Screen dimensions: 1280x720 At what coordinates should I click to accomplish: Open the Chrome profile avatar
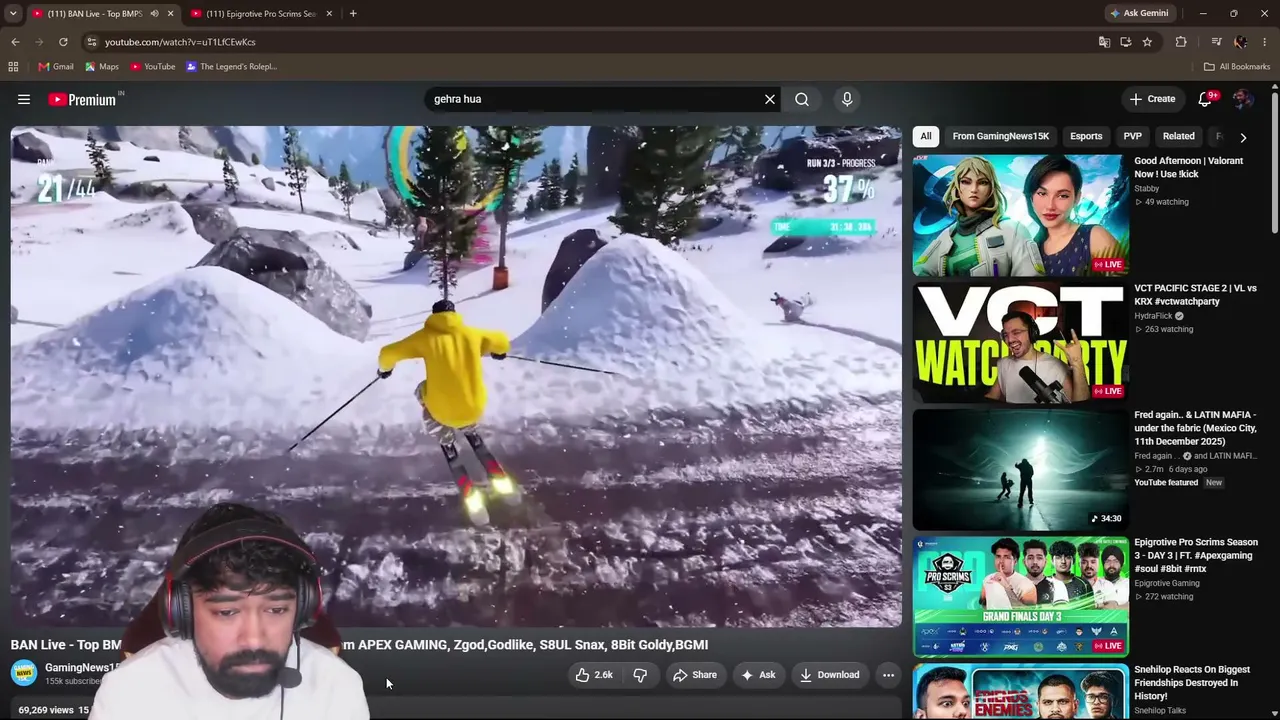1241,42
